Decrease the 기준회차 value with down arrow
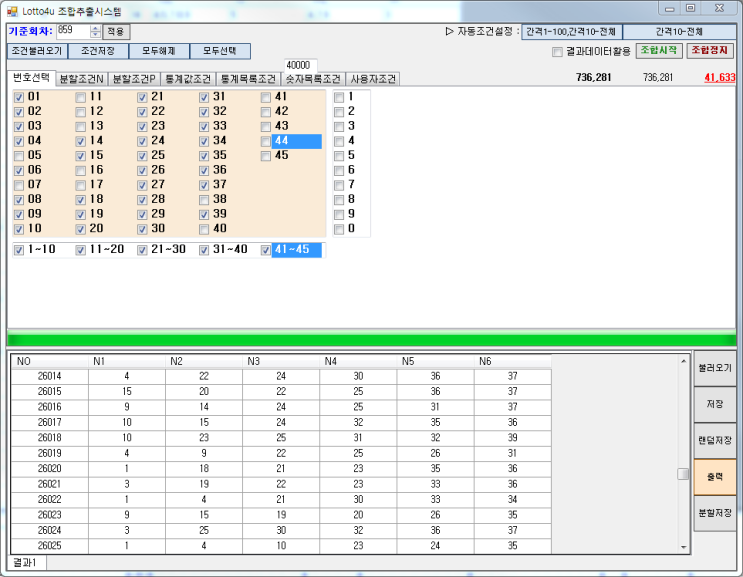This screenshot has width=743, height=577. pos(95,35)
